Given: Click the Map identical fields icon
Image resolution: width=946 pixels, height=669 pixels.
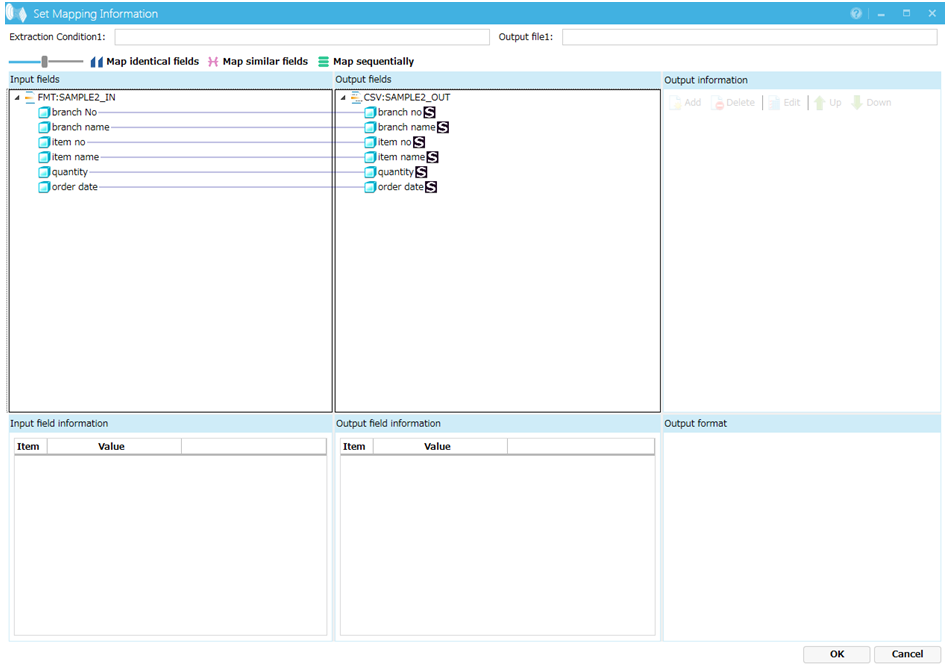Looking at the screenshot, I should [97, 62].
